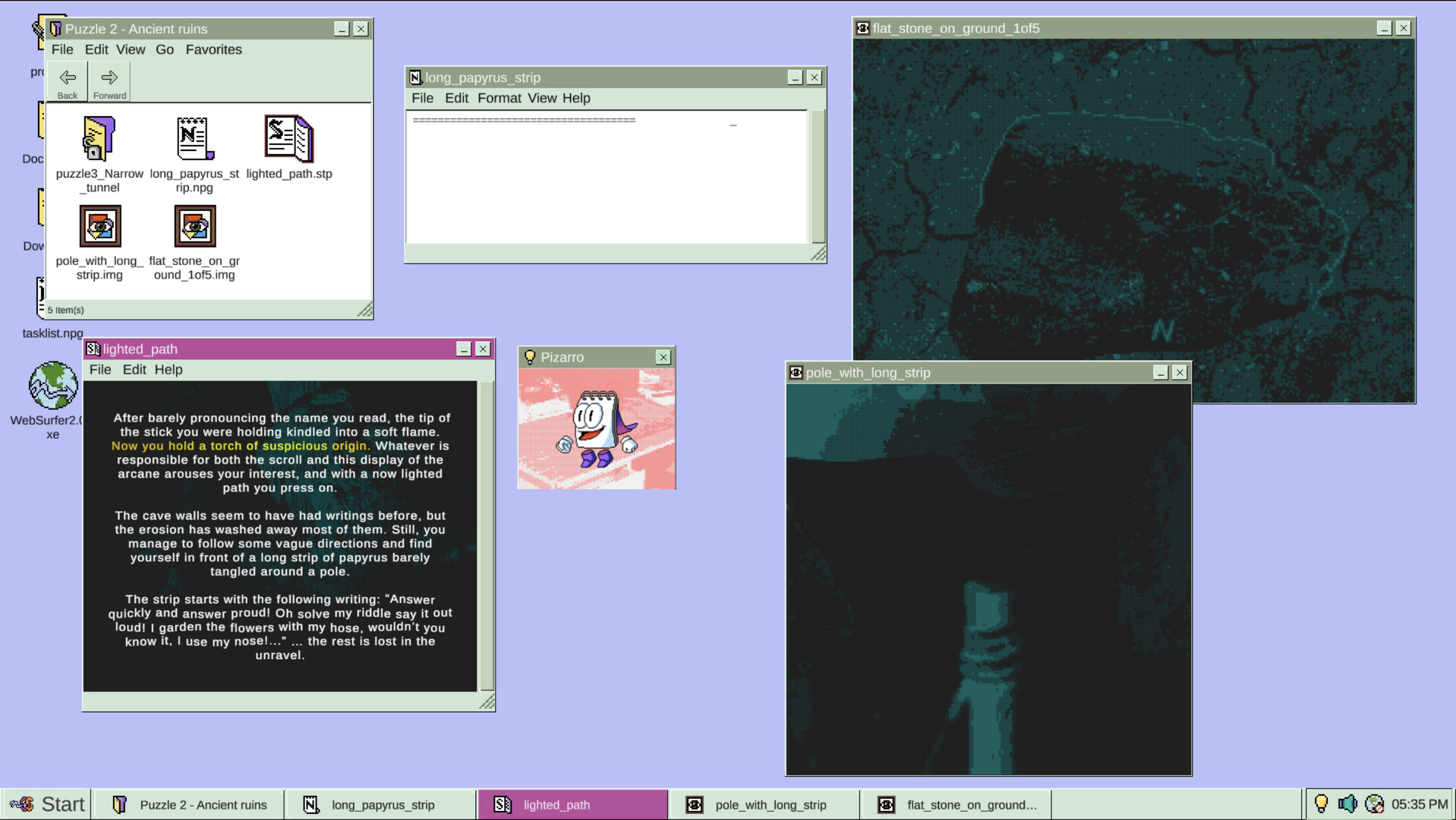Click the globe icon in the system tray
Image resolution: width=1456 pixels, height=820 pixels.
click(1375, 803)
